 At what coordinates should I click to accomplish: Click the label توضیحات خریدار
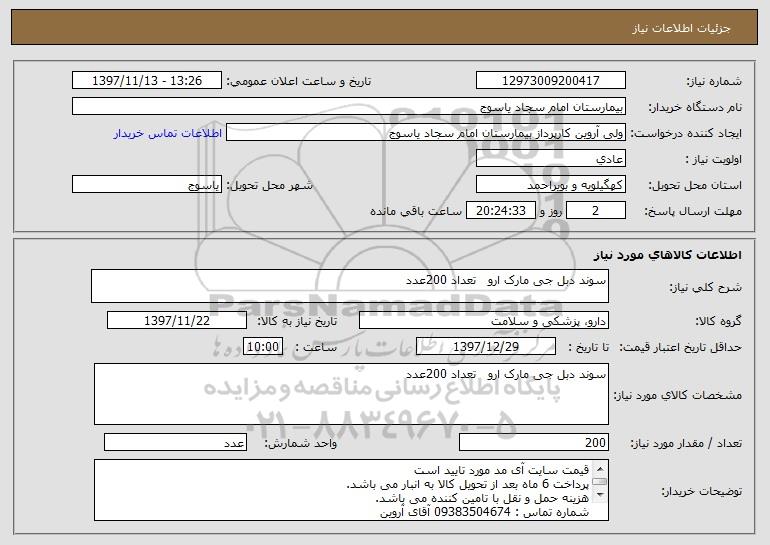701,491
